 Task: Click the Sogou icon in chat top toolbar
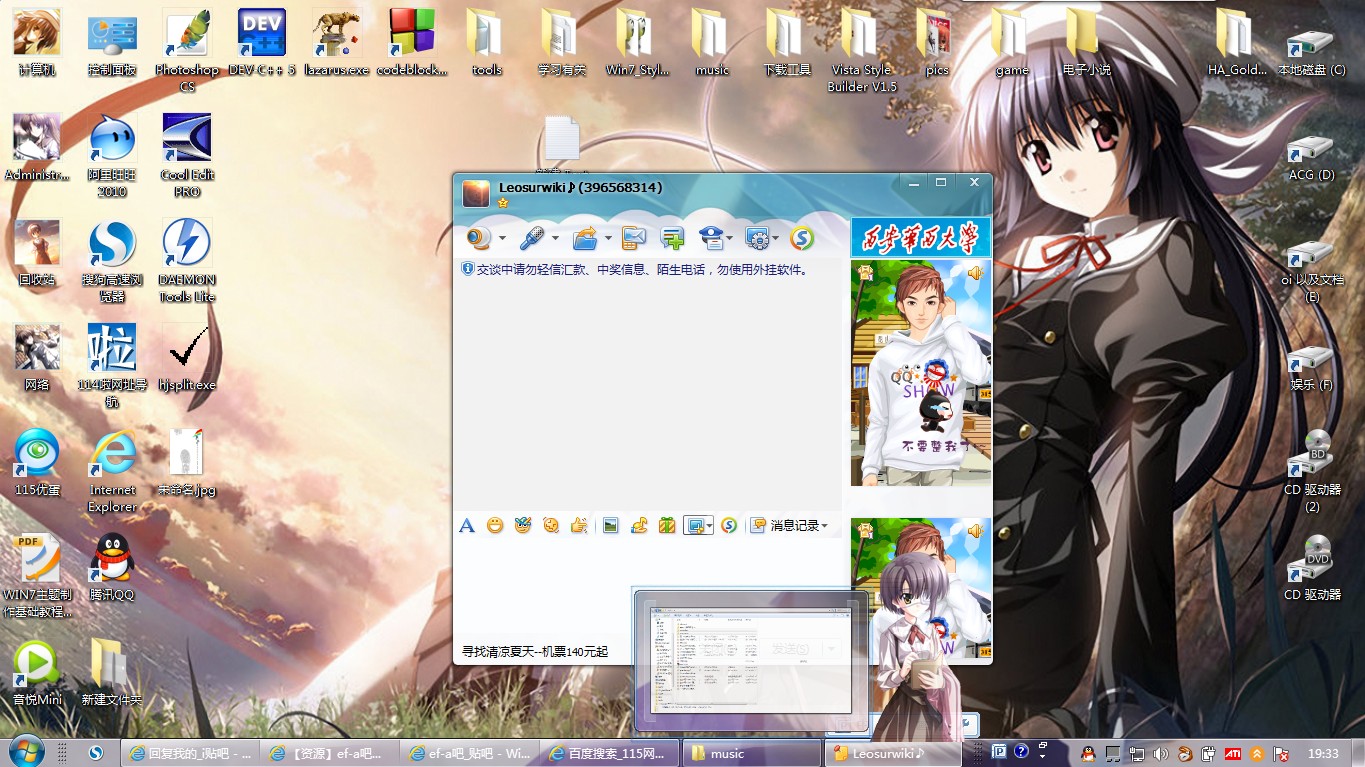click(x=802, y=238)
